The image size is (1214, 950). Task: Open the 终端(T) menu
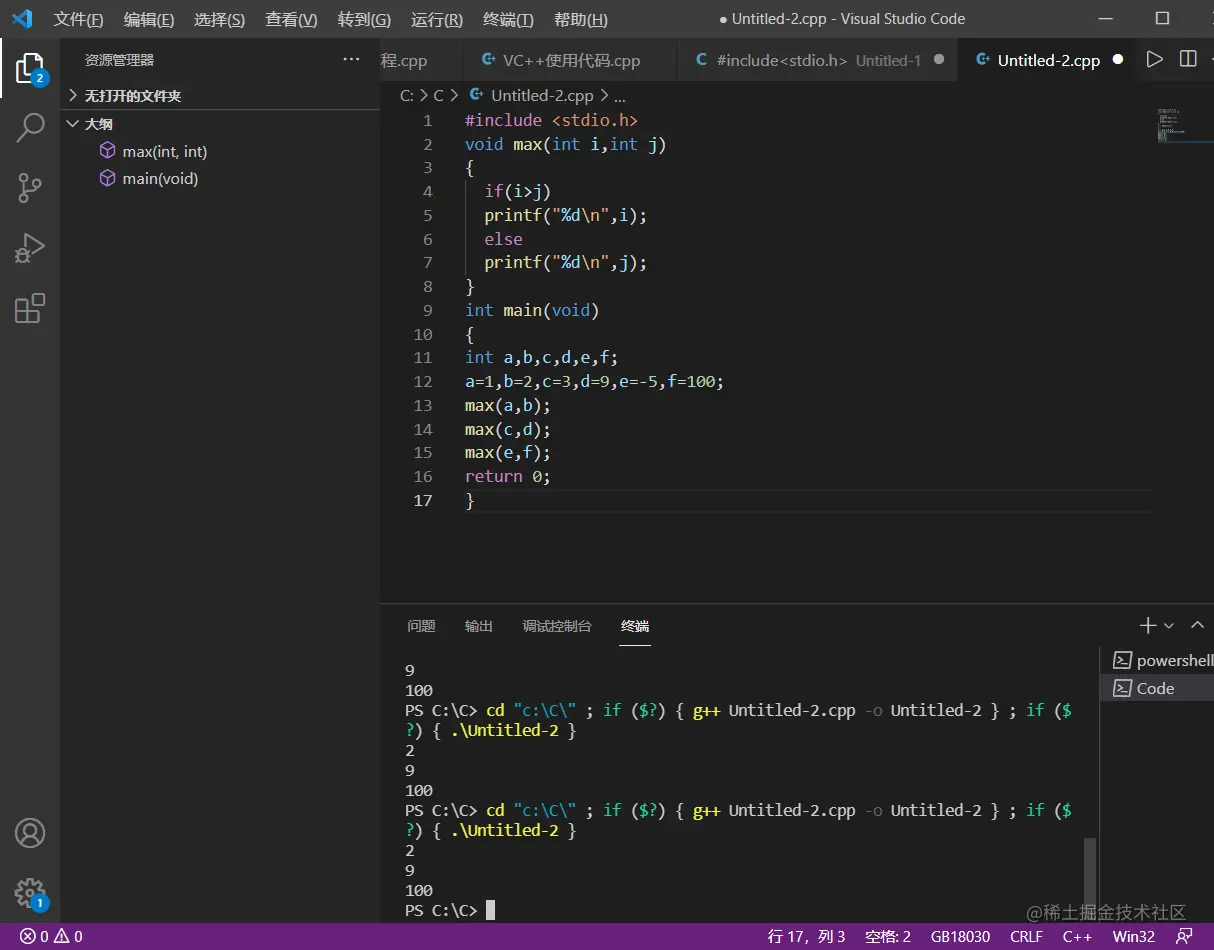tap(508, 19)
